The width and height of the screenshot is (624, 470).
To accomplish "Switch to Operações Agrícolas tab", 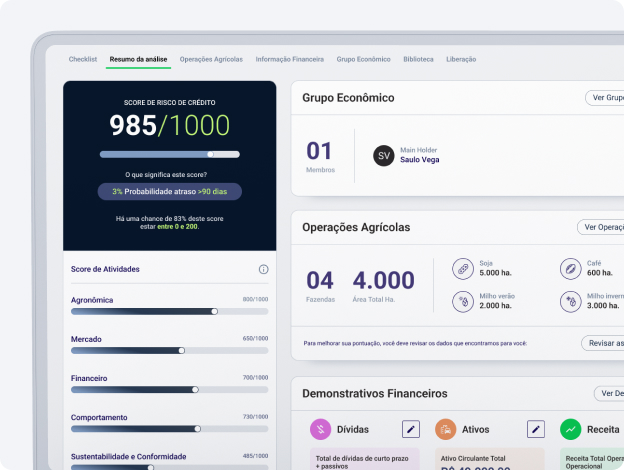I will click(211, 59).
